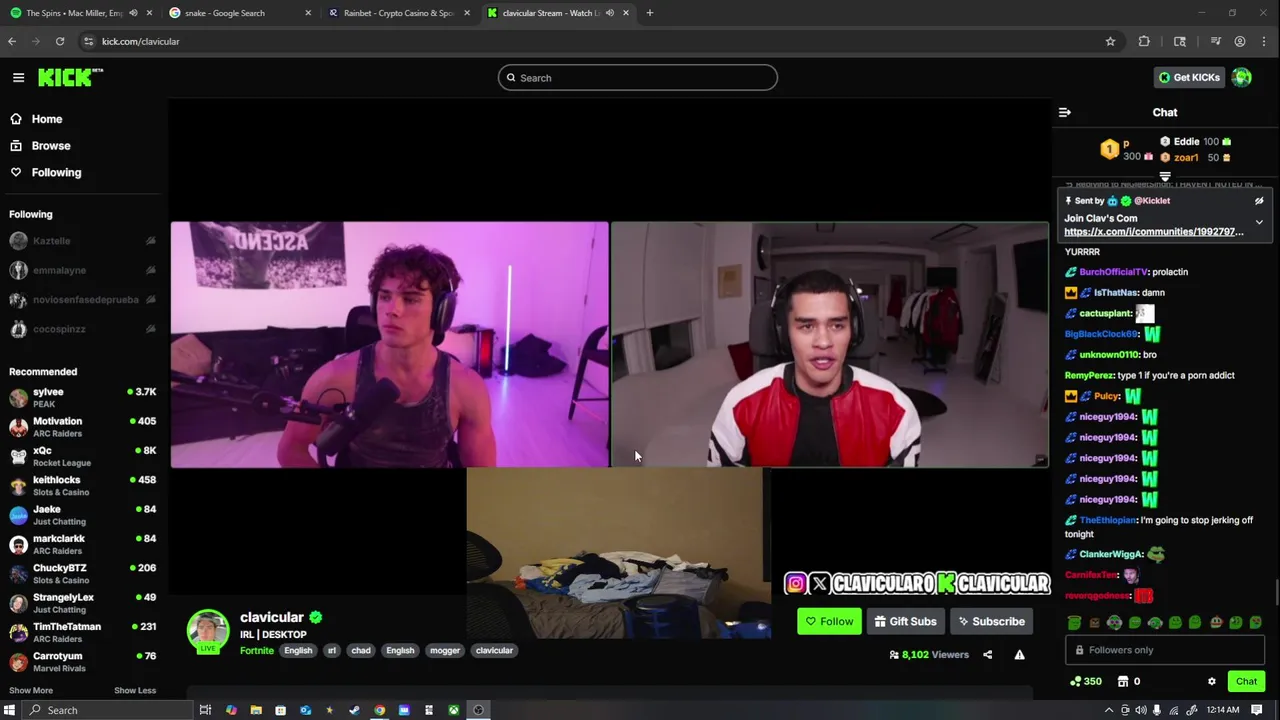Toggle notifications for noviosenfasedeprueba
1280x720 pixels.
(150, 299)
